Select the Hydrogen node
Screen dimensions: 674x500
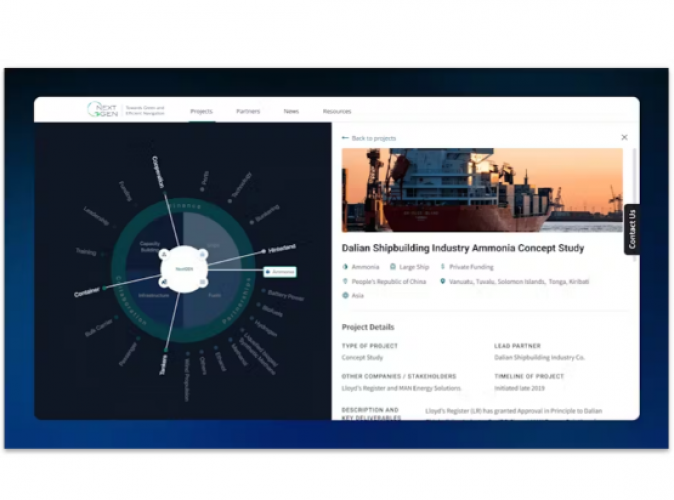264,327
